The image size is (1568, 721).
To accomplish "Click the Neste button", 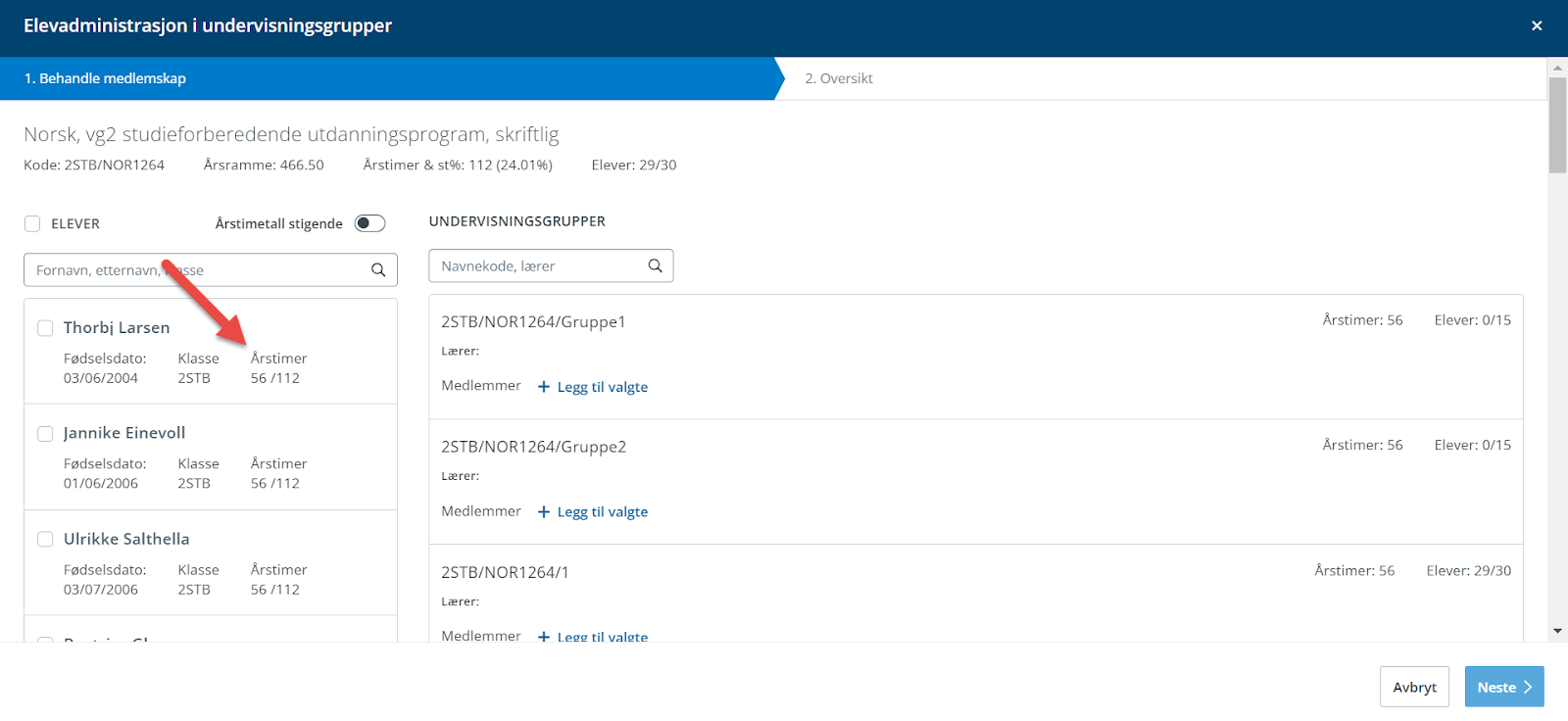I will pyautogui.click(x=1504, y=687).
